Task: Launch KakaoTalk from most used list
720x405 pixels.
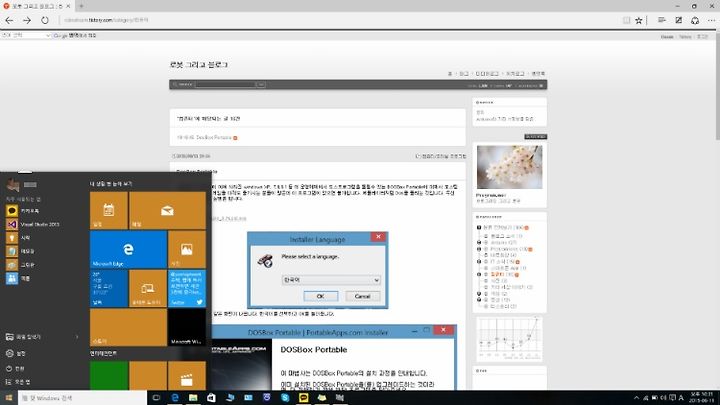Action: (x=23, y=211)
